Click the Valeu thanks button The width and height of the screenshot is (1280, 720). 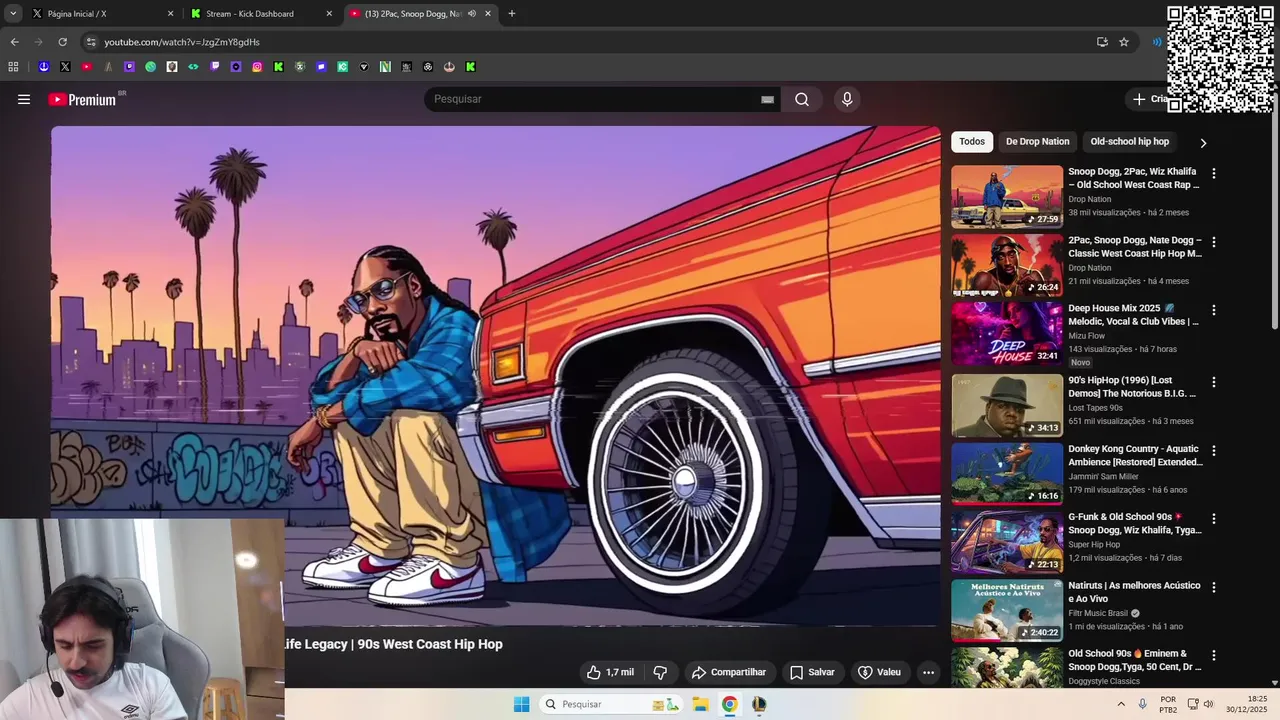(x=879, y=672)
